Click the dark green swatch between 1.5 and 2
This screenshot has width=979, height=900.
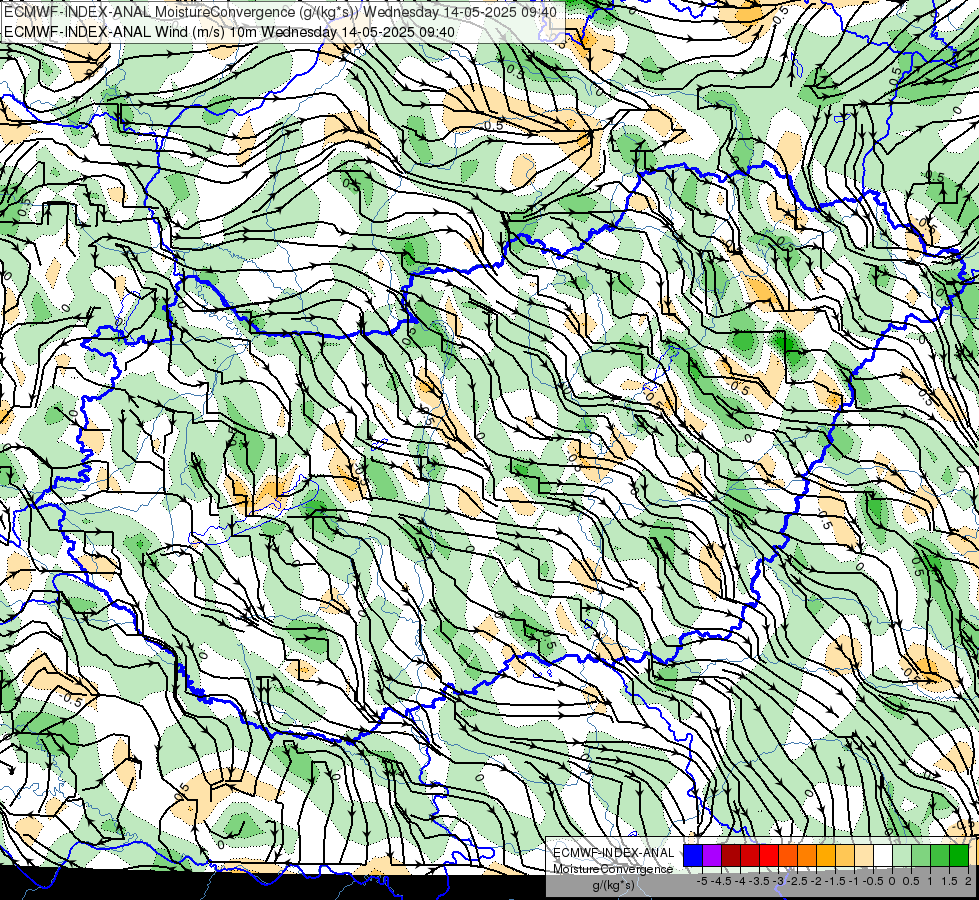959,855
